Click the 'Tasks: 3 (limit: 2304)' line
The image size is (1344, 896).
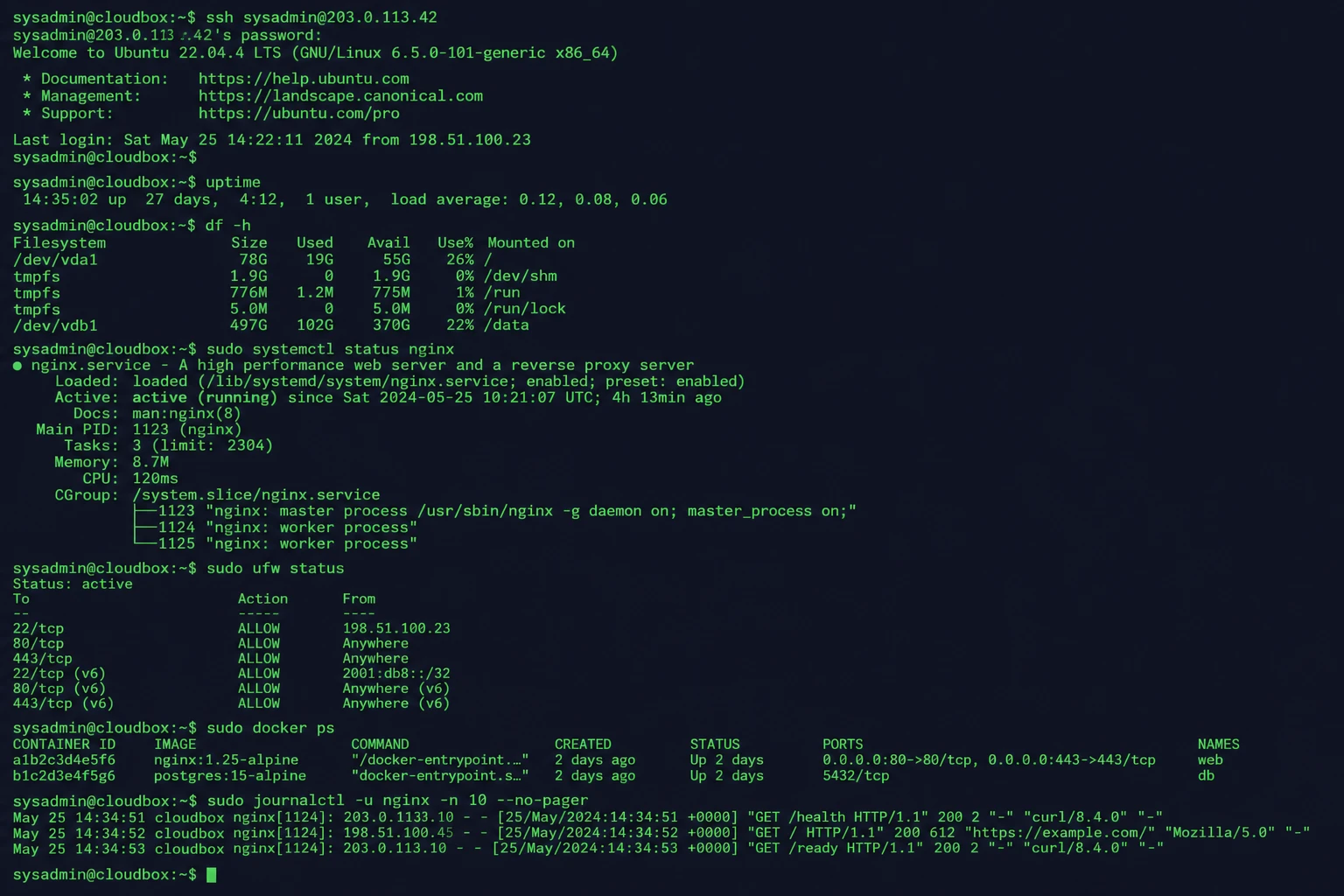click(x=168, y=446)
